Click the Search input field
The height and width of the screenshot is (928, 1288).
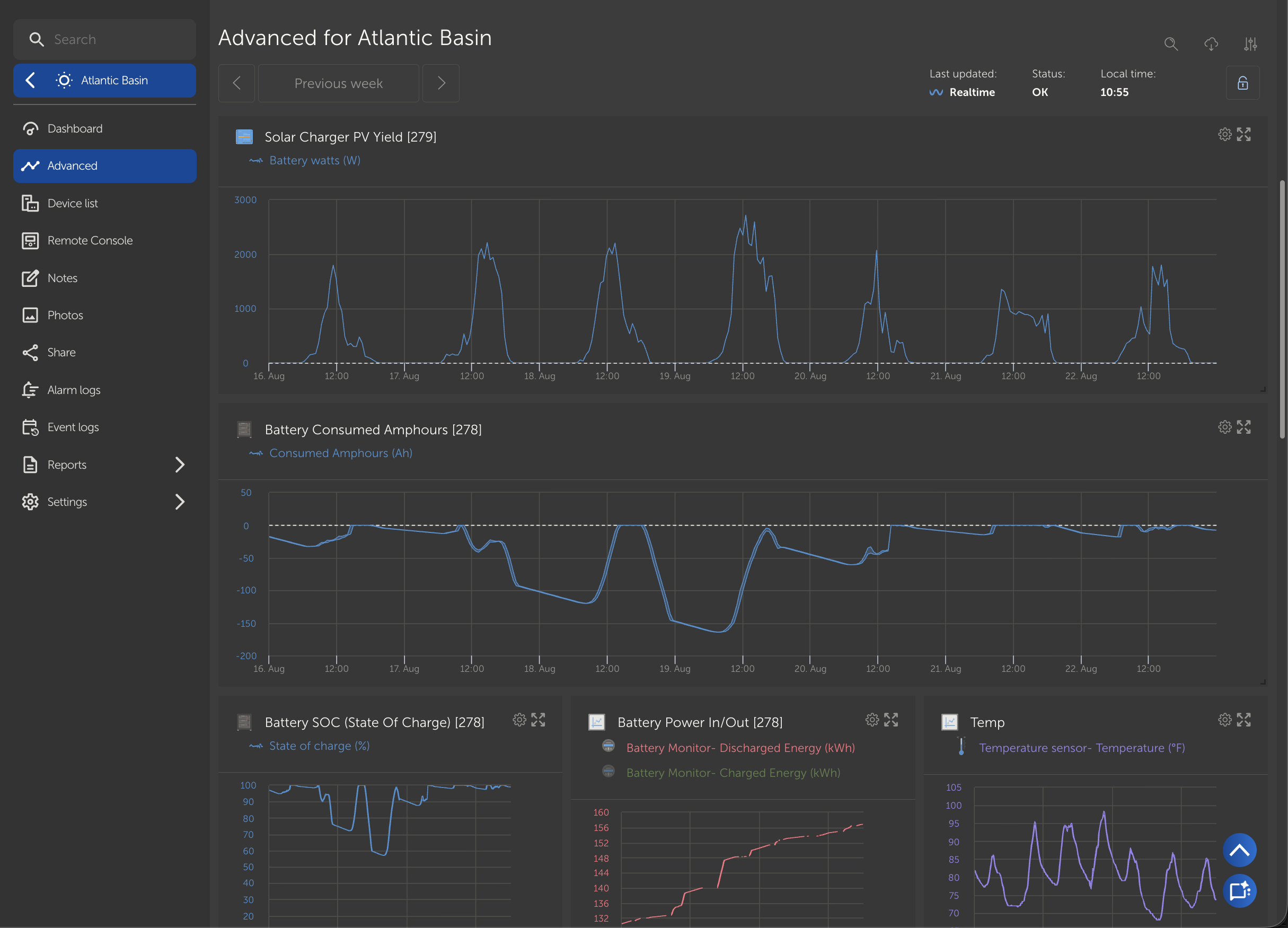pyautogui.click(x=104, y=39)
